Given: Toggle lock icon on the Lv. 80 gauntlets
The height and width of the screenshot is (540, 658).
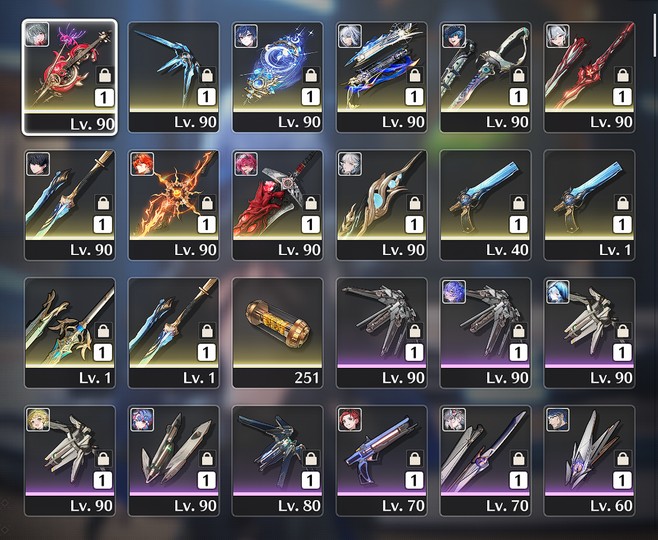Looking at the screenshot, I should click(x=311, y=459).
